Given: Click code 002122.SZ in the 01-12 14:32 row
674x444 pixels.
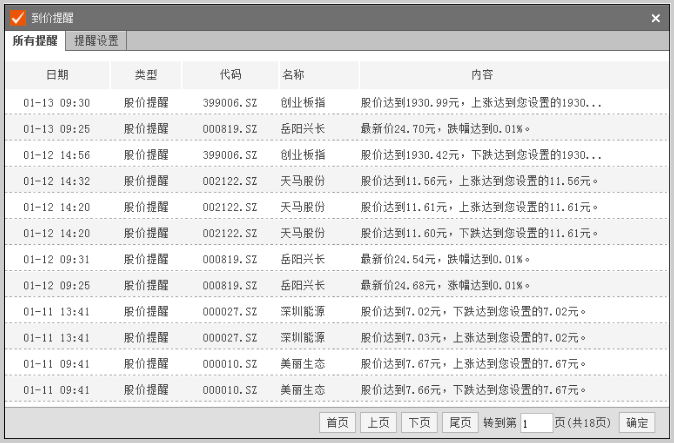Looking at the screenshot, I should click(x=230, y=181).
